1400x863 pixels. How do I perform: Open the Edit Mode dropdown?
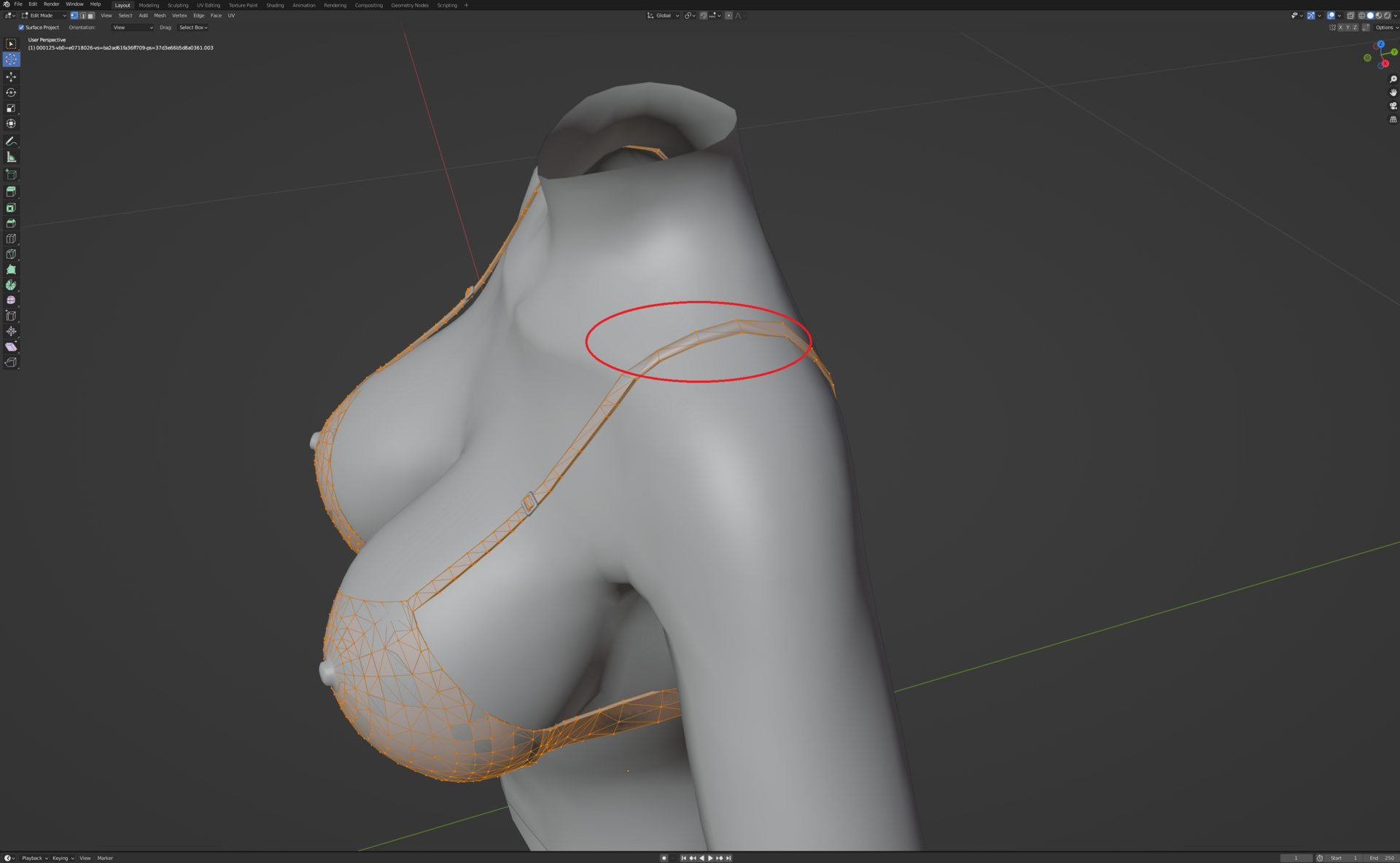point(44,15)
